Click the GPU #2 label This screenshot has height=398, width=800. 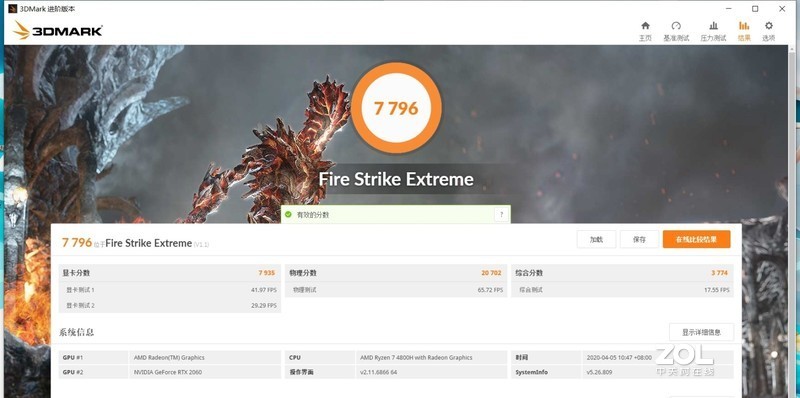tap(72, 372)
